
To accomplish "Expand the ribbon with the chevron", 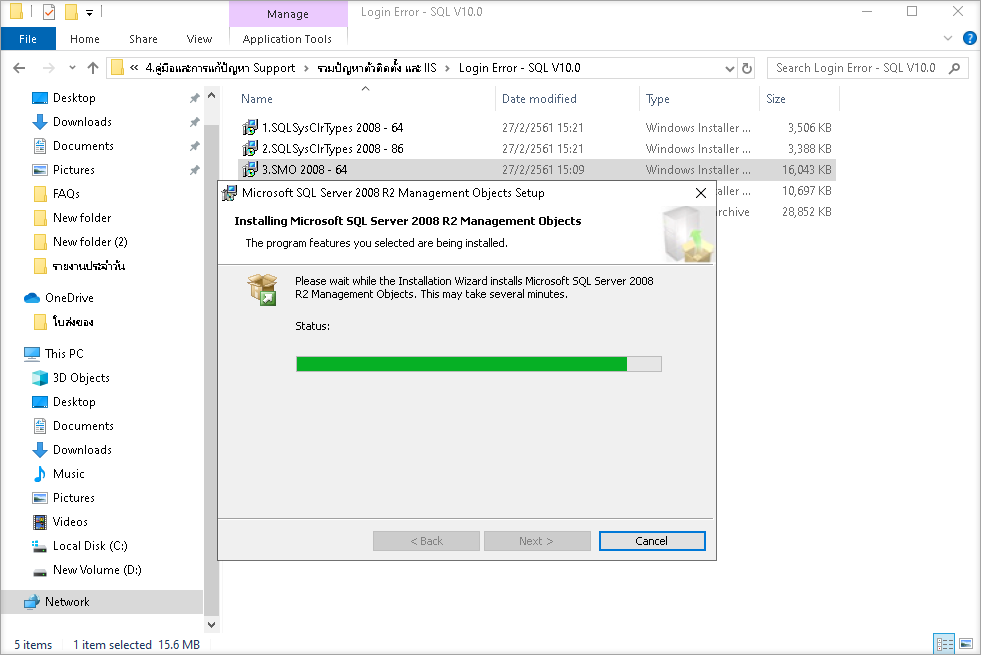I will coord(948,39).
